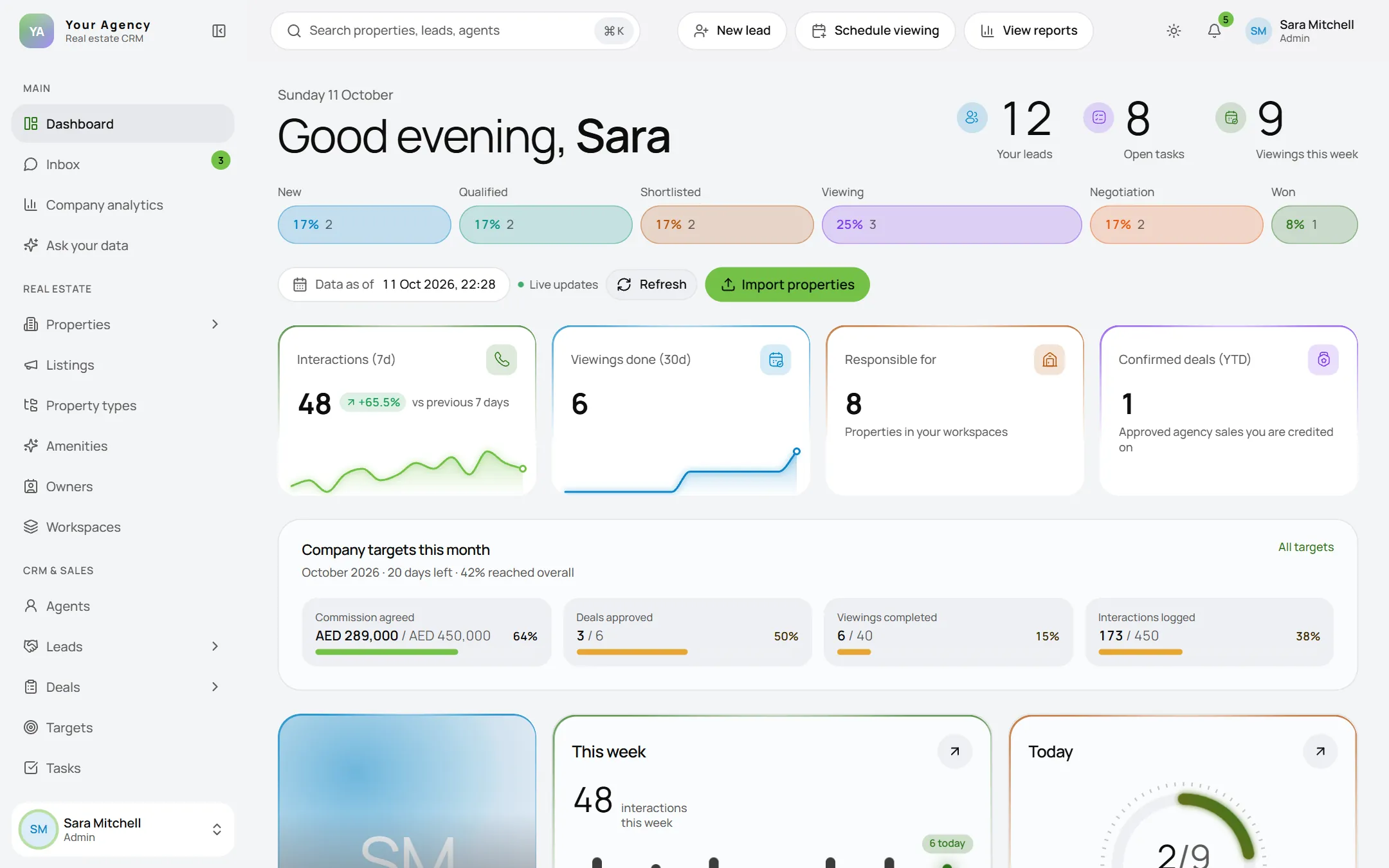The height and width of the screenshot is (868, 1389).
Task: Open Company analytics
Action: tap(123, 204)
